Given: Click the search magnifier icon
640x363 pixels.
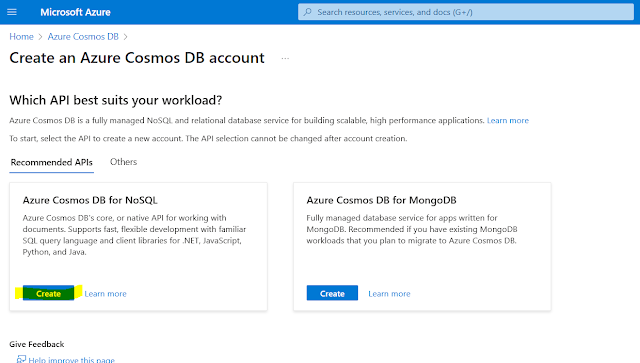Looking at the screenshot, I should [308, 12].
